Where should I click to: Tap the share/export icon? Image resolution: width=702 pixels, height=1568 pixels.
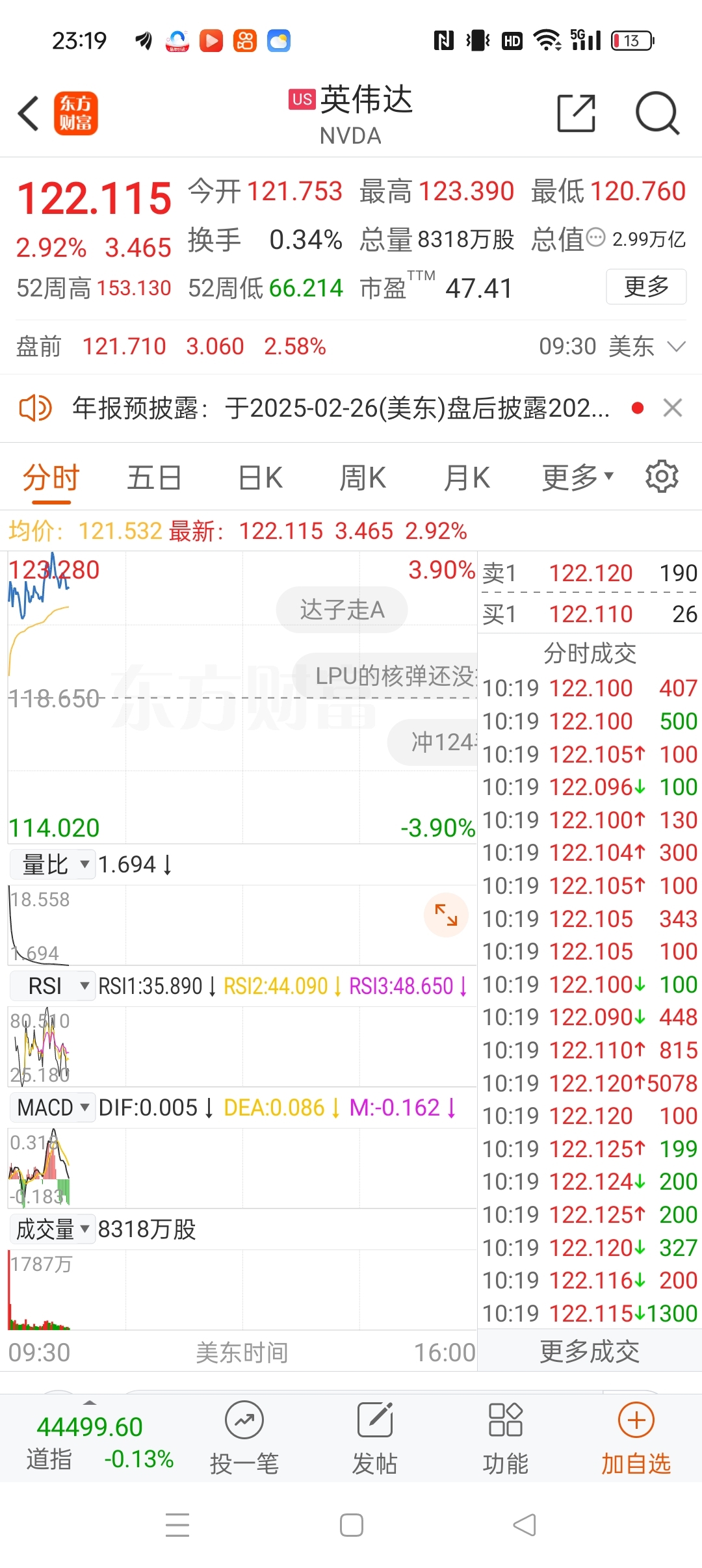point(576,113)
